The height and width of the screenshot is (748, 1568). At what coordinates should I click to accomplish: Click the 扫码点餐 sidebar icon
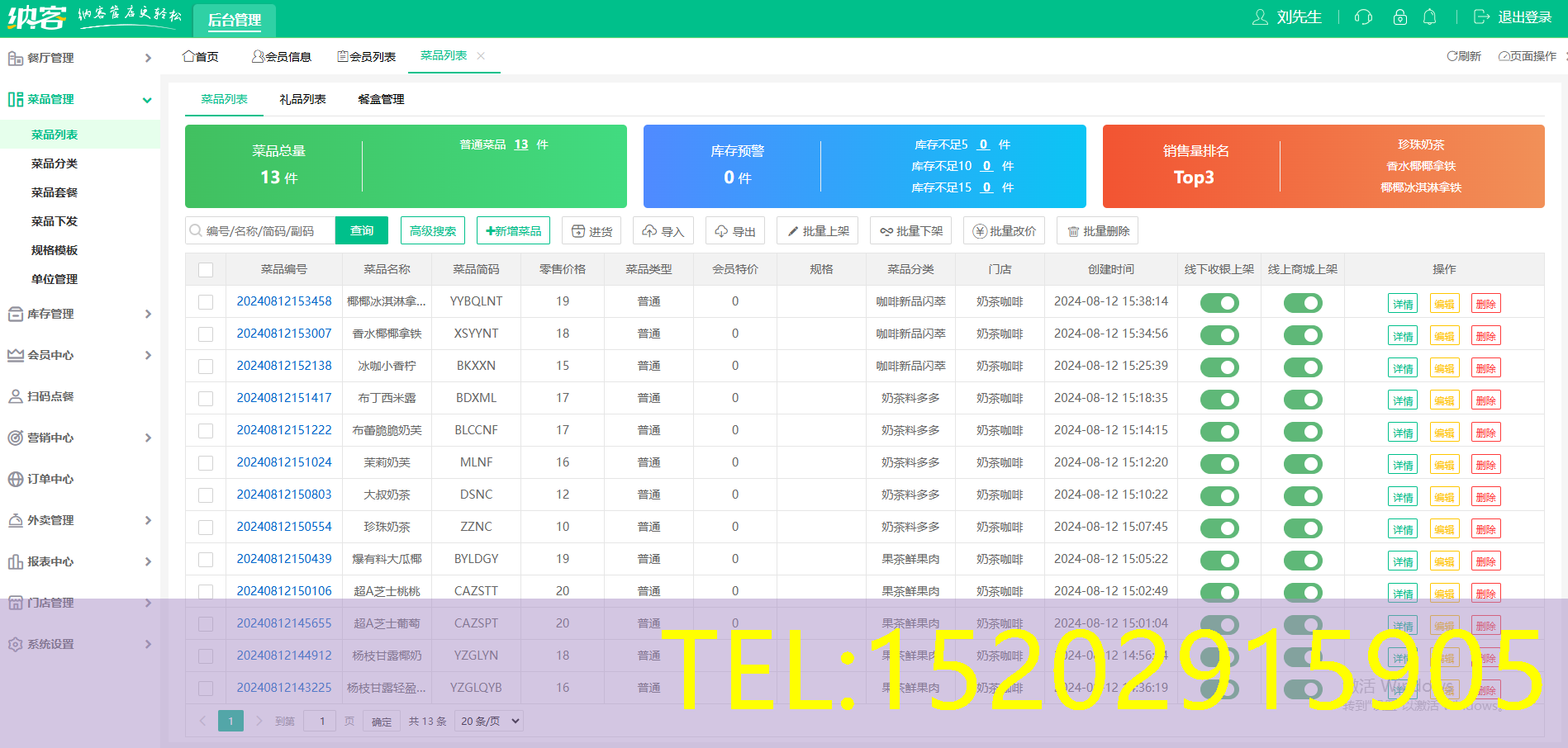(15, 396)
